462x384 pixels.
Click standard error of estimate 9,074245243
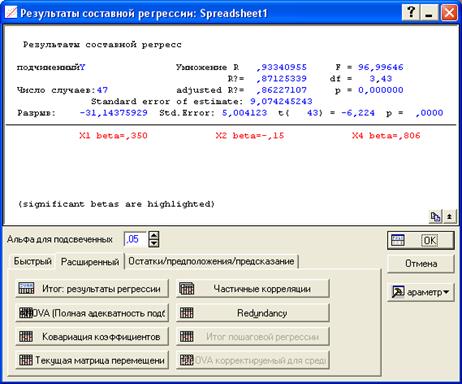tap(281, 101)
